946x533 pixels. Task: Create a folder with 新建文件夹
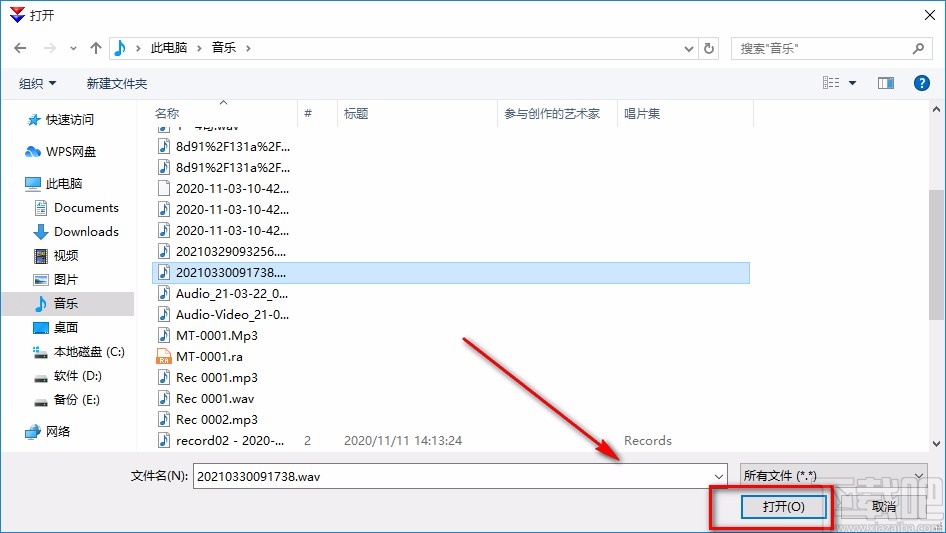click(116, 83)
